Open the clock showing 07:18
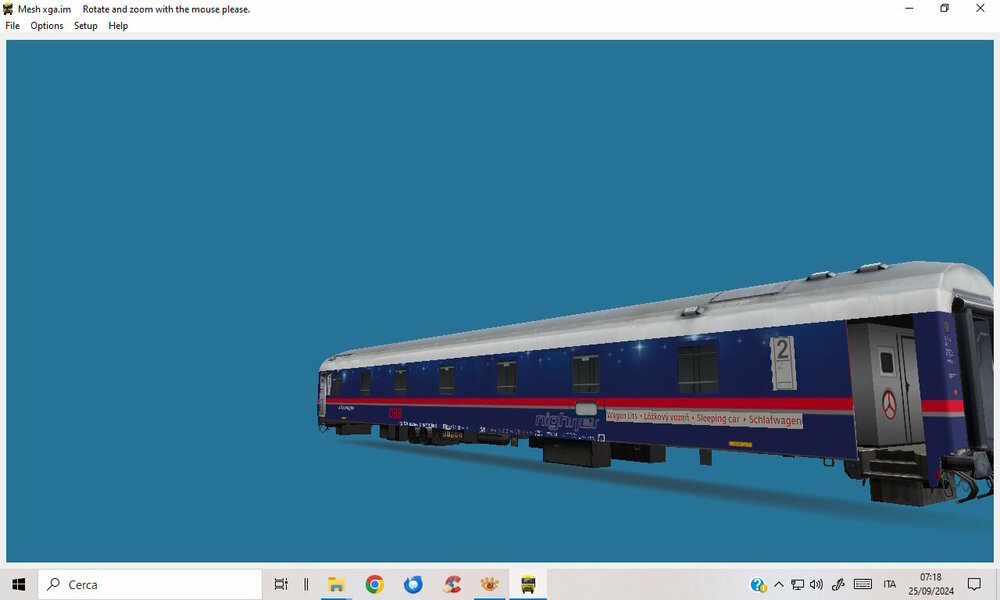The height and width of the screenshot is (600, 1000). (931, 584)
